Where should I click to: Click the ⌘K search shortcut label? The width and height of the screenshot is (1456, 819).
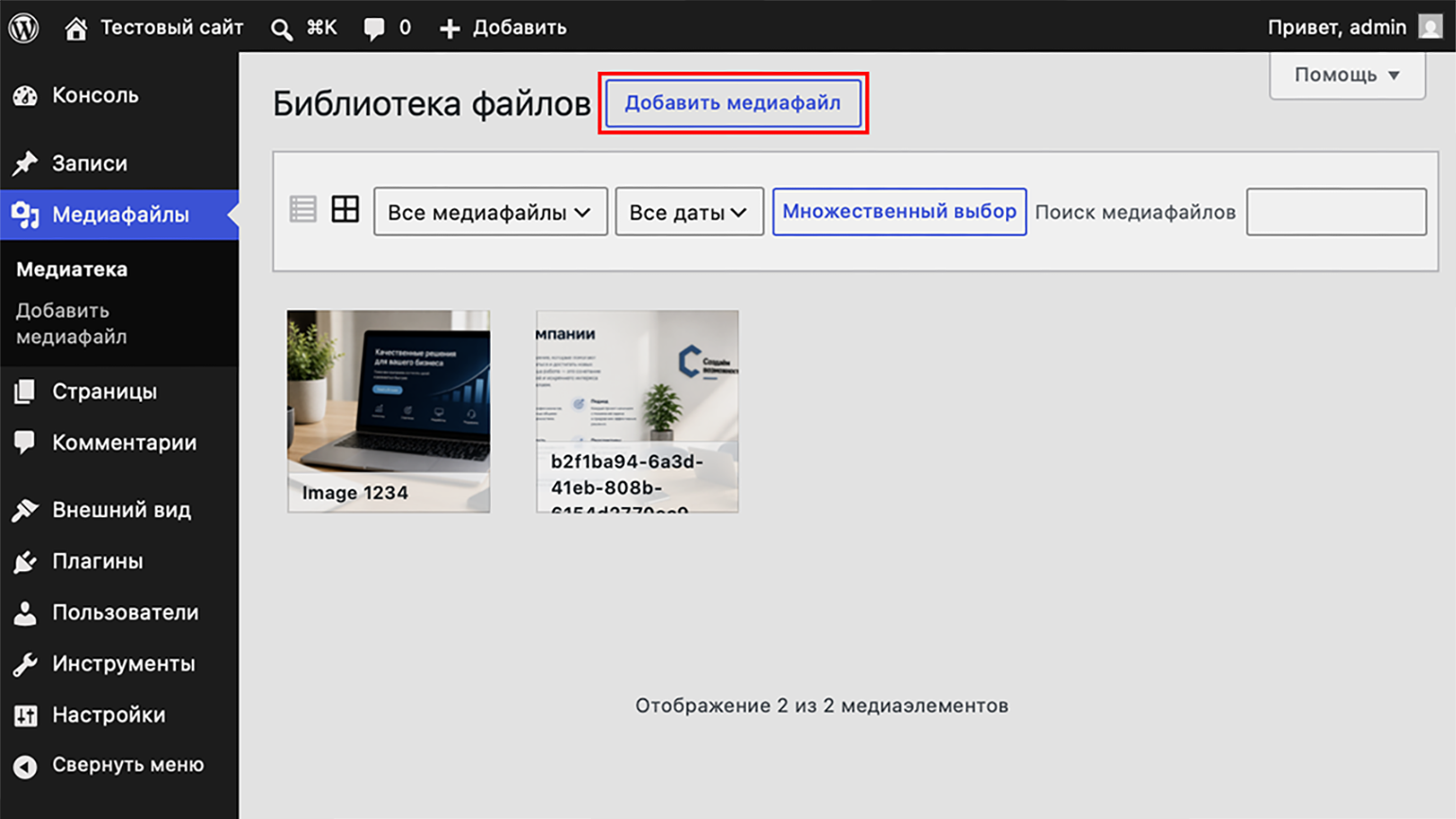(x=321, y=27)
